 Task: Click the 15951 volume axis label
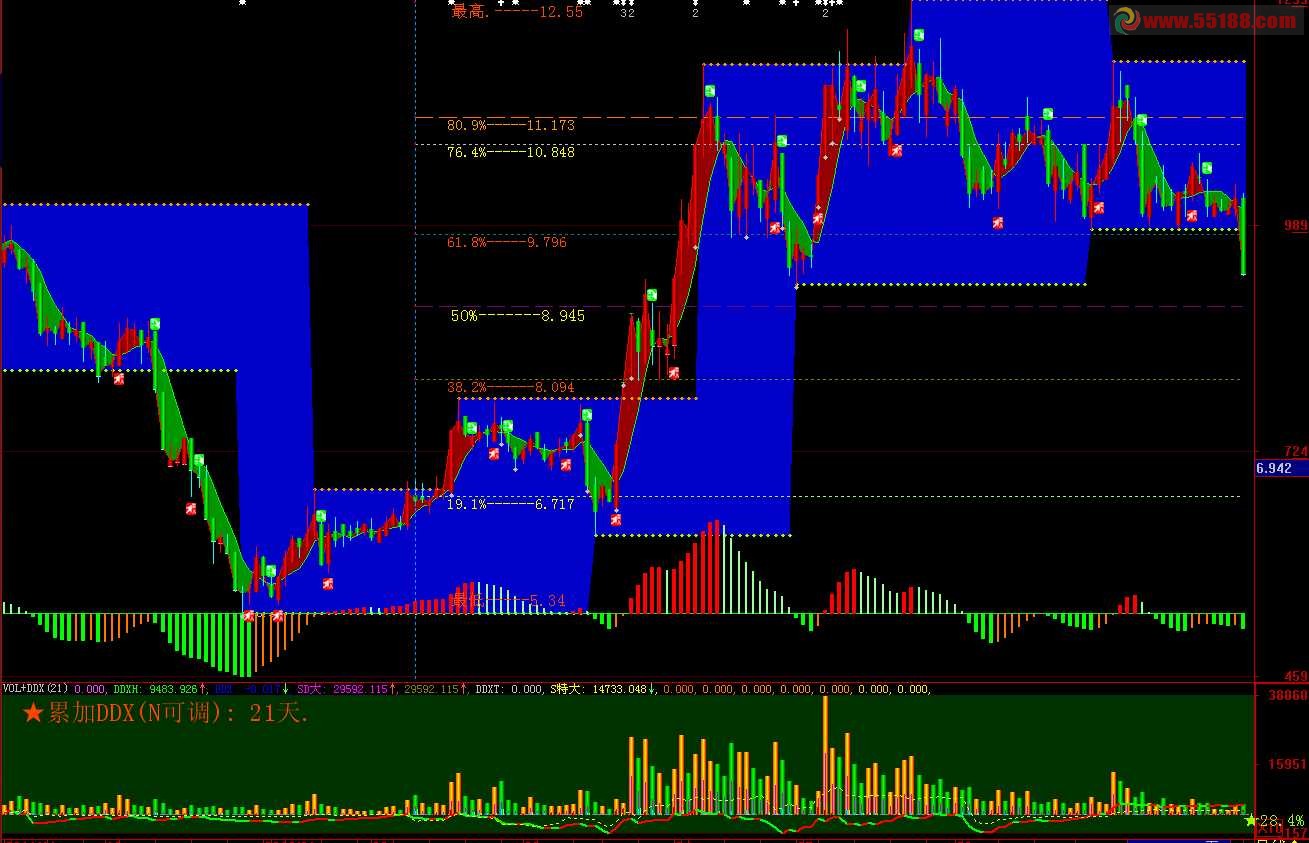(1288, 765)
